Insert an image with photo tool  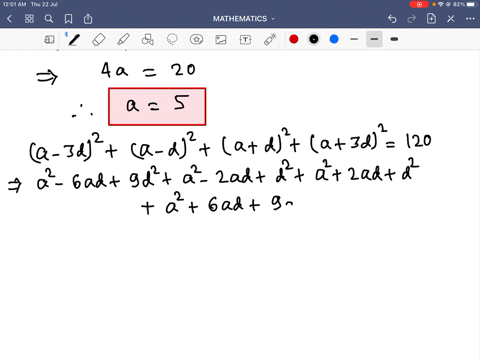[x=221, y=40]
